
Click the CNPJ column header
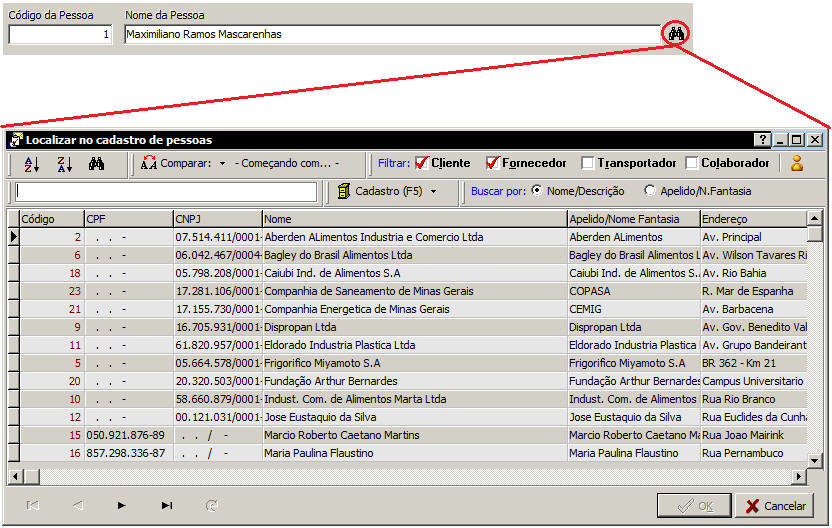(216, 219)
